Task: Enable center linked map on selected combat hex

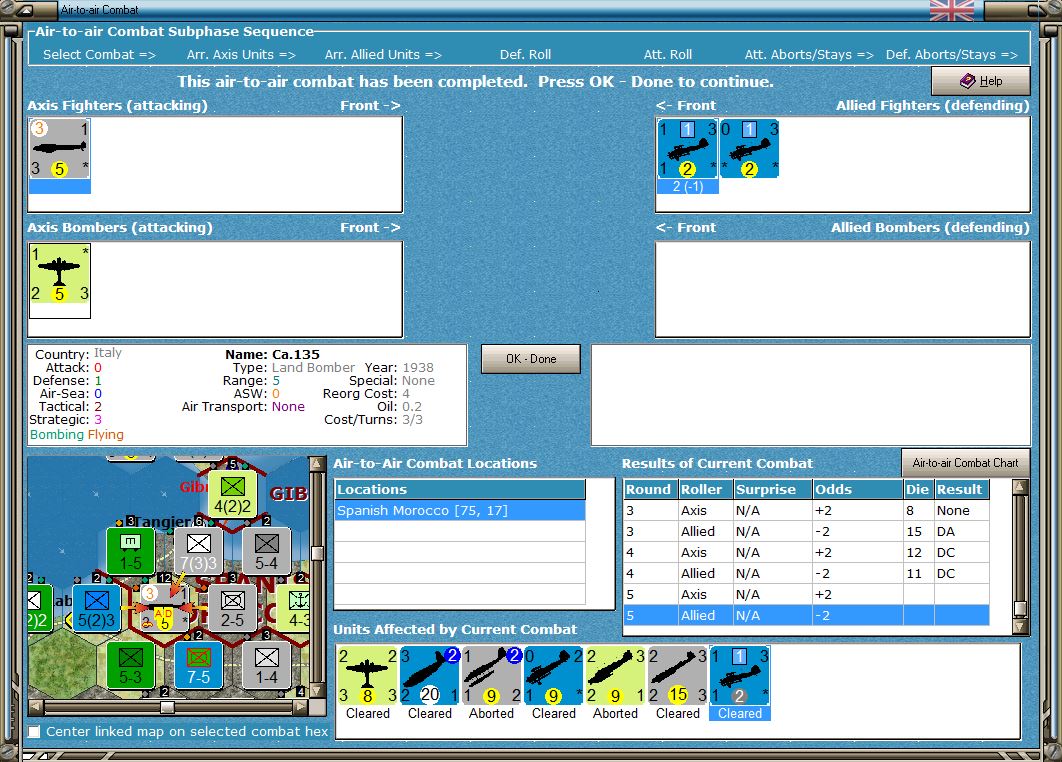Action: pyautogui.click(x=34, y=732)
